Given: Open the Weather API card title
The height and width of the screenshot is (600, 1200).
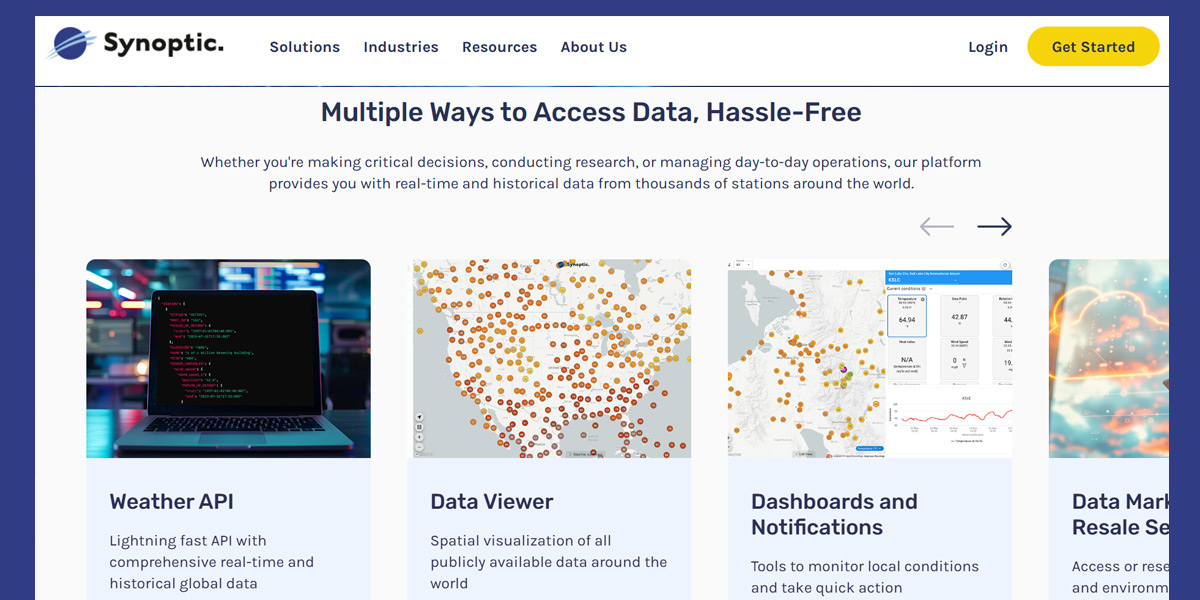Looking at the screenshot, I should [x=171, y=502].
